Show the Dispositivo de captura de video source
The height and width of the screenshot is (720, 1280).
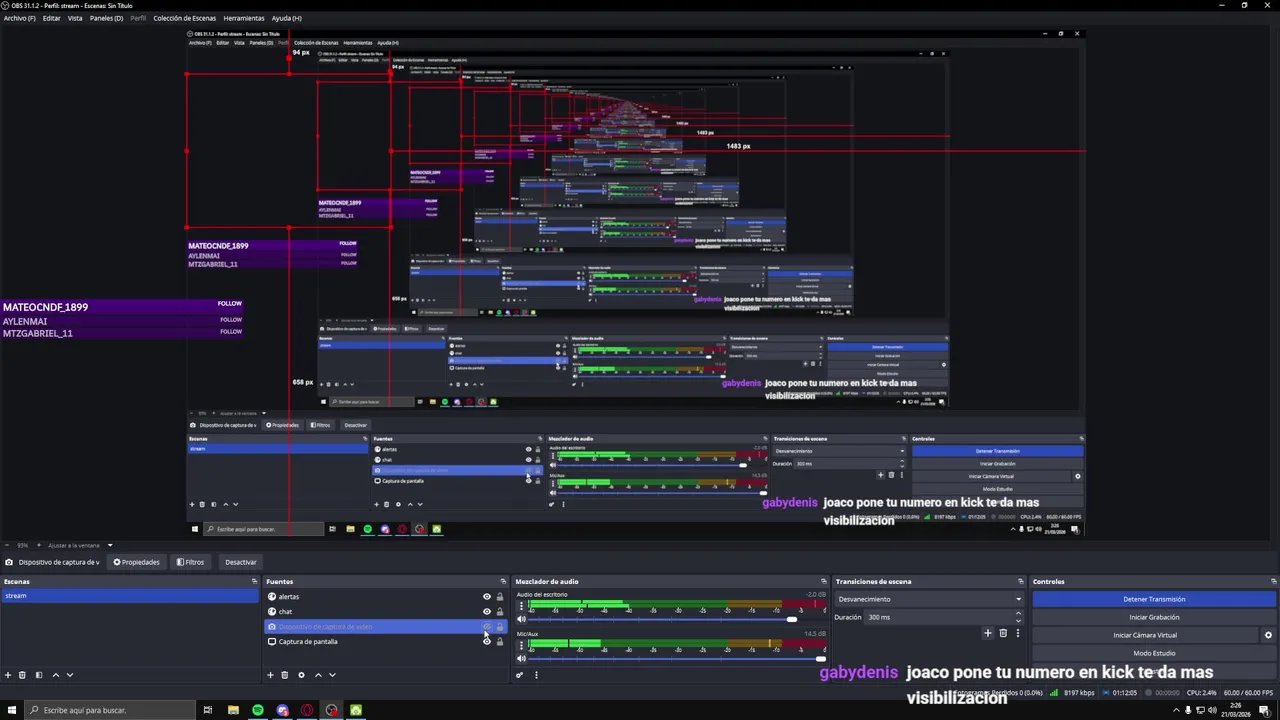click(487, 627)
